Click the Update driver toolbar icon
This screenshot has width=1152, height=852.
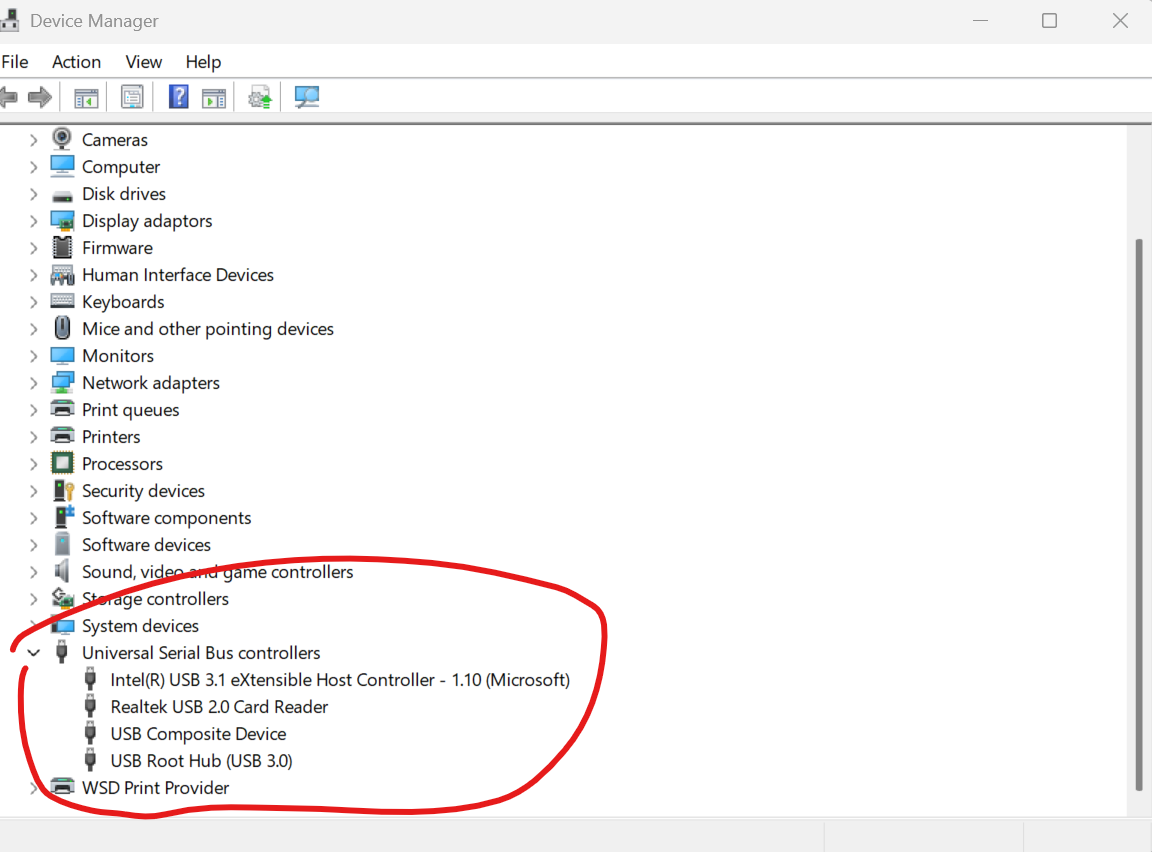pos(259,96)
